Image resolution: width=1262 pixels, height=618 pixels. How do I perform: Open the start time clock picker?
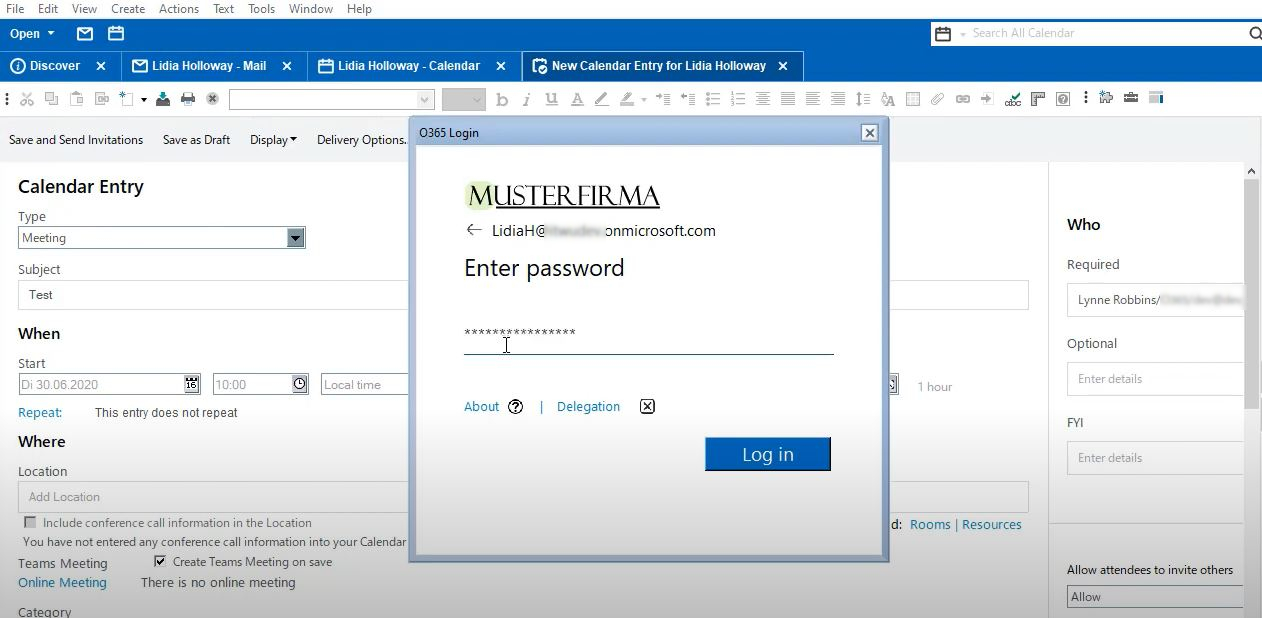click(x=299, y=384)
